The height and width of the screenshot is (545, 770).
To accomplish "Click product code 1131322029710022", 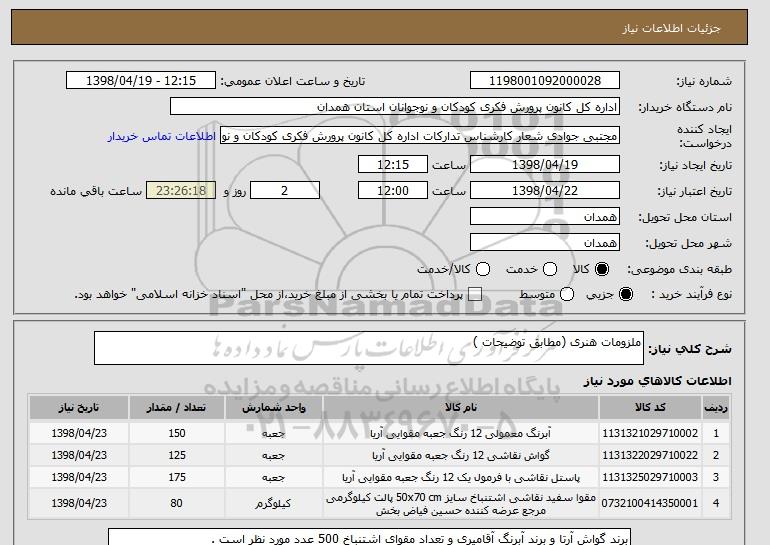I will [x=650, y=455].
